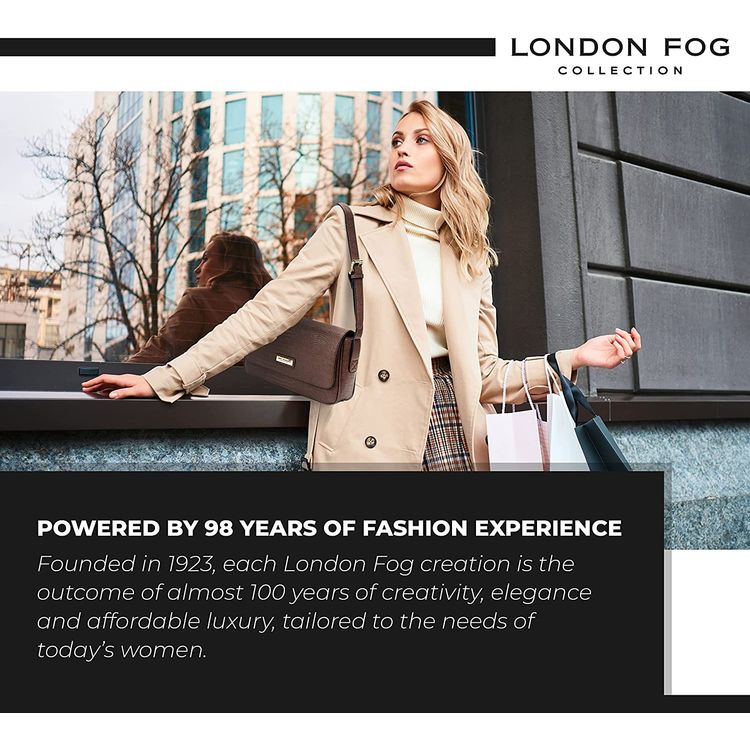750x750 pixels.
Task: Click the white box beside the text panel
Action: point(710,622)
